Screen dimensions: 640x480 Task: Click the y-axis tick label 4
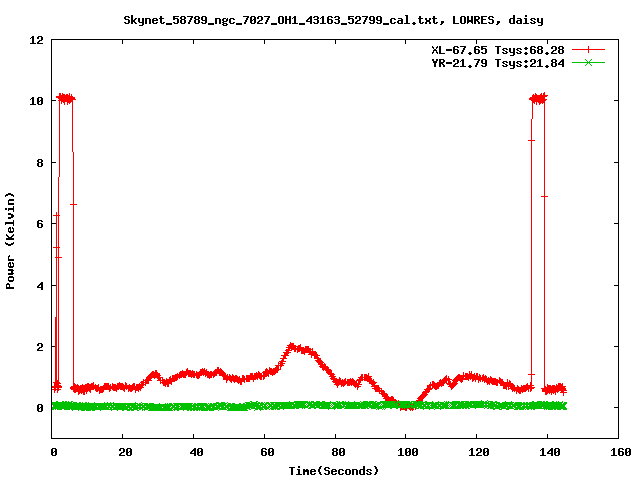pos(40,286)
